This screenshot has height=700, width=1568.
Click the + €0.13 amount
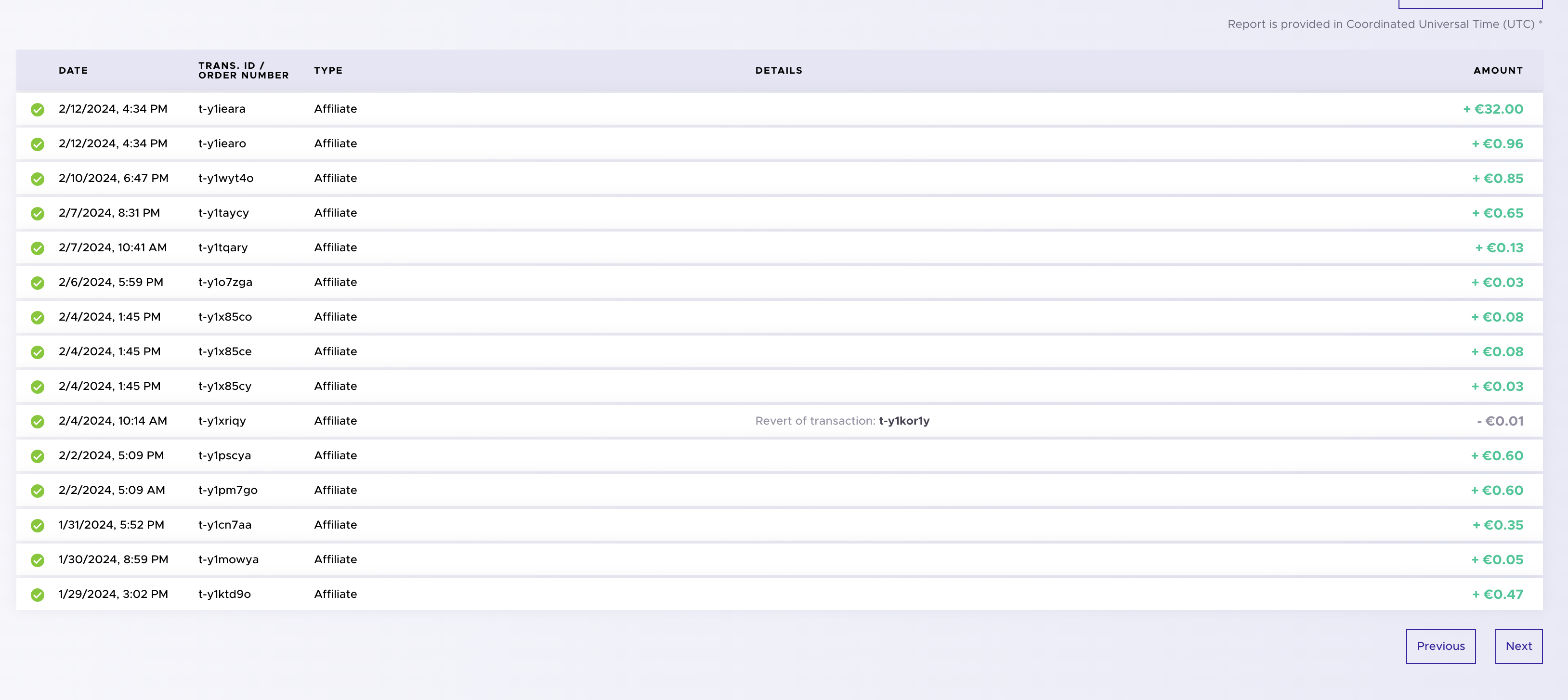[1499, 248]
